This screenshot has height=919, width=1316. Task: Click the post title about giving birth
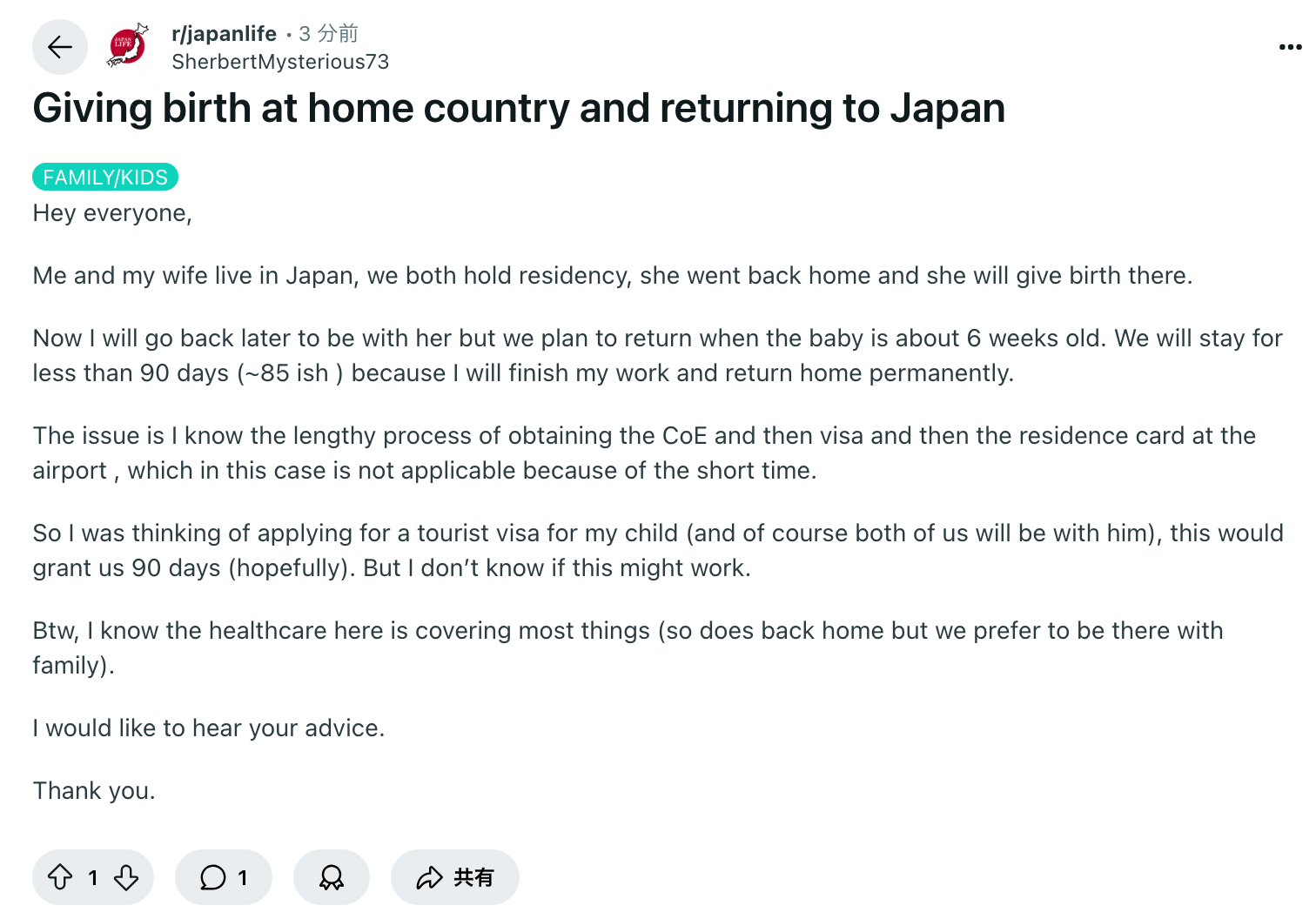click(519, 109)
